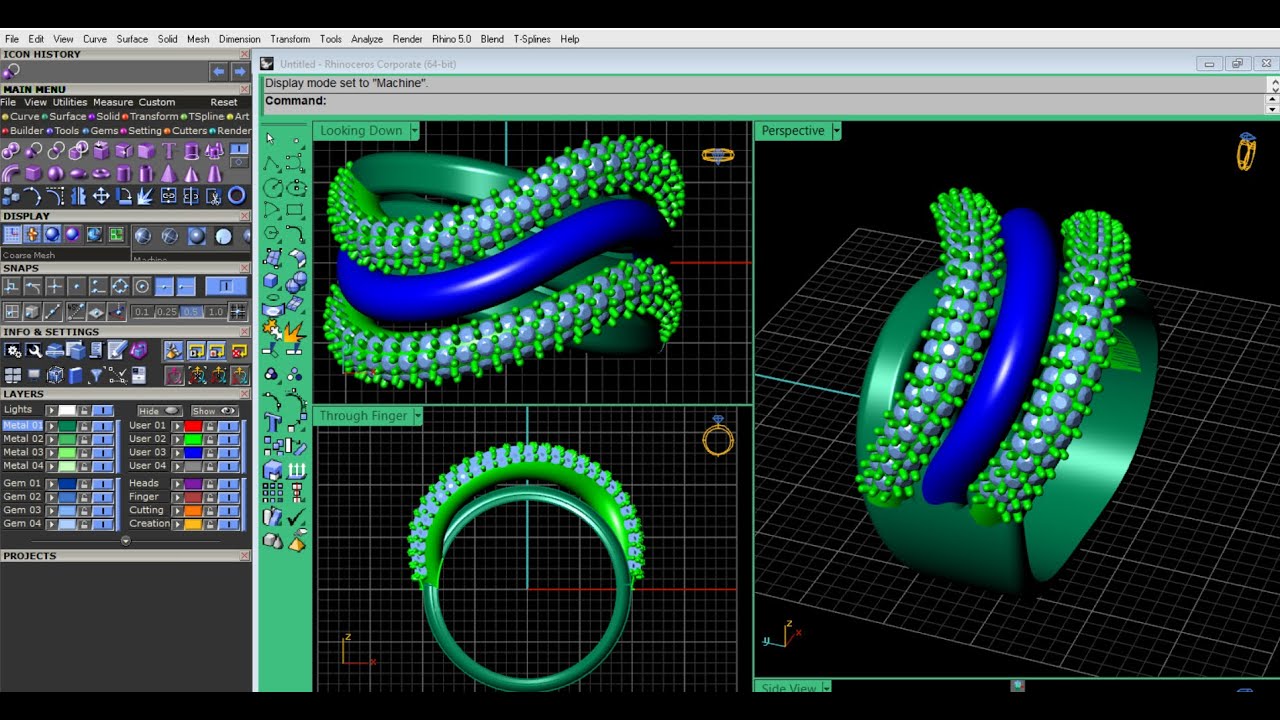The height and width of the screenshot is (720, 1280).
Task: Expand Metal 02 layer arrow button
Action: (x=52, y=439)
